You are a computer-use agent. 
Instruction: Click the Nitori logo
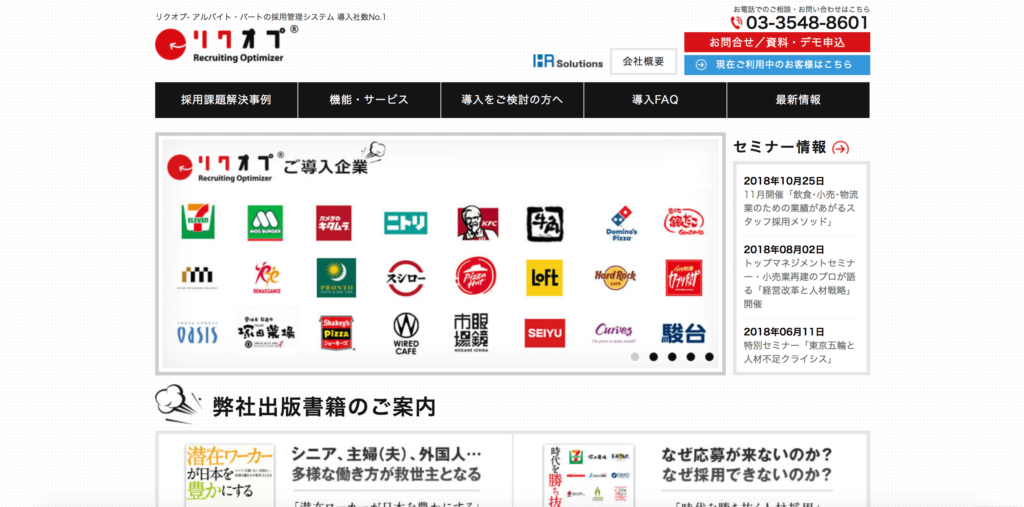(x=406, y=223)
